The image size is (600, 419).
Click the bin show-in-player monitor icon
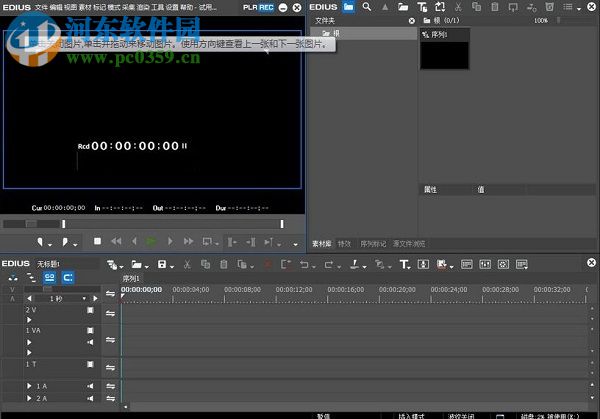pyautogui.click(x=513, y=7)
